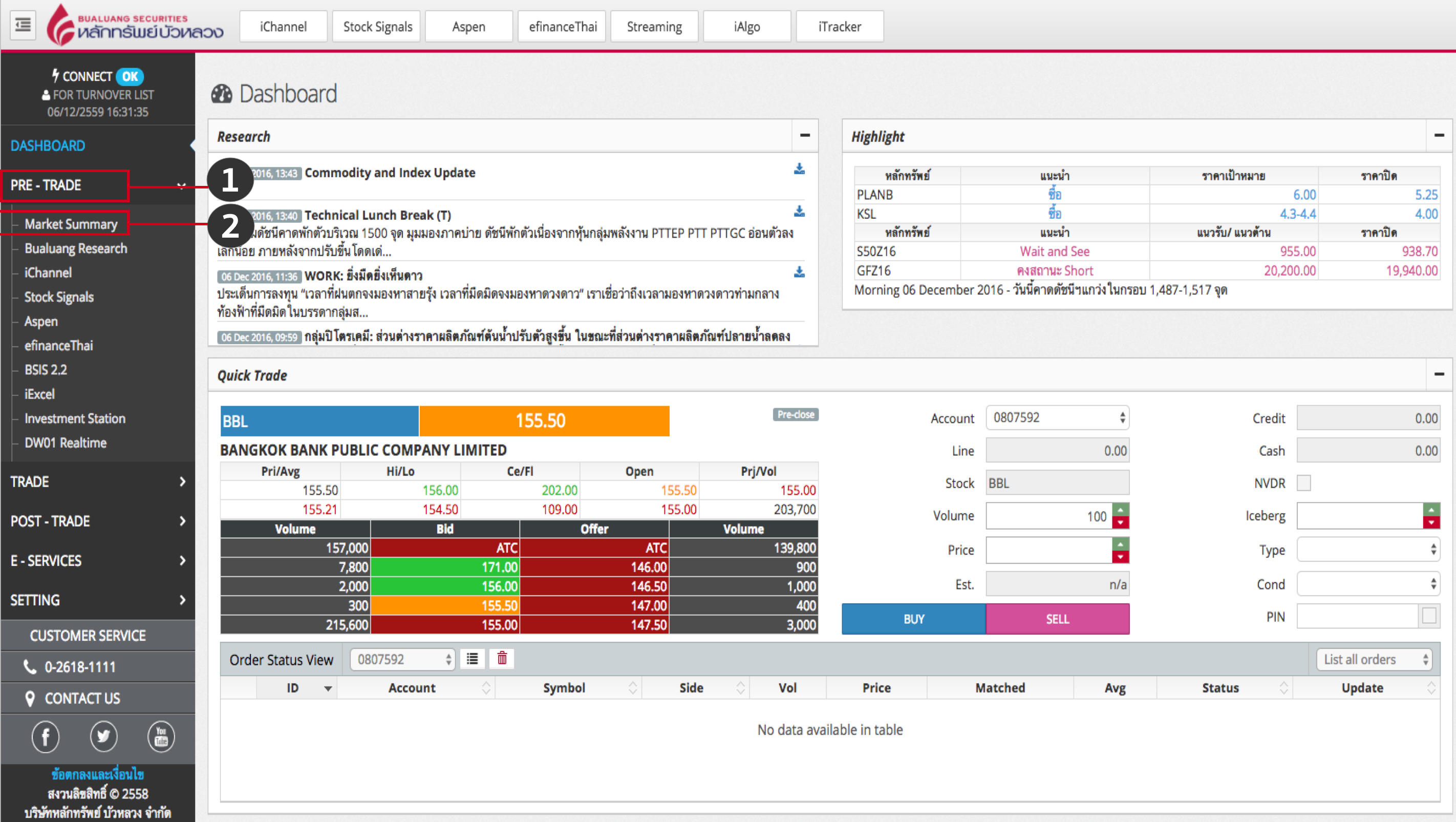
Task: Tick the checkbox next to PIN field
Action: [x=1429, y=616]
